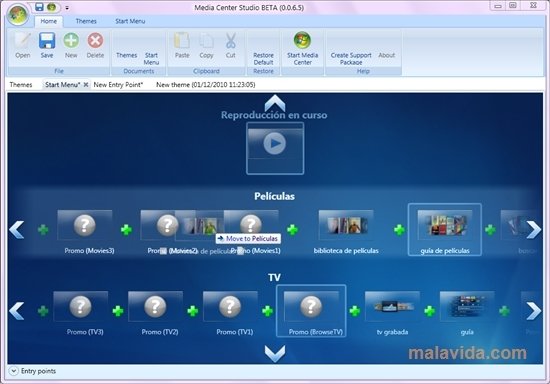
Task: Switch to the Start Menu ribbon tab
Action: click(130, 21)
